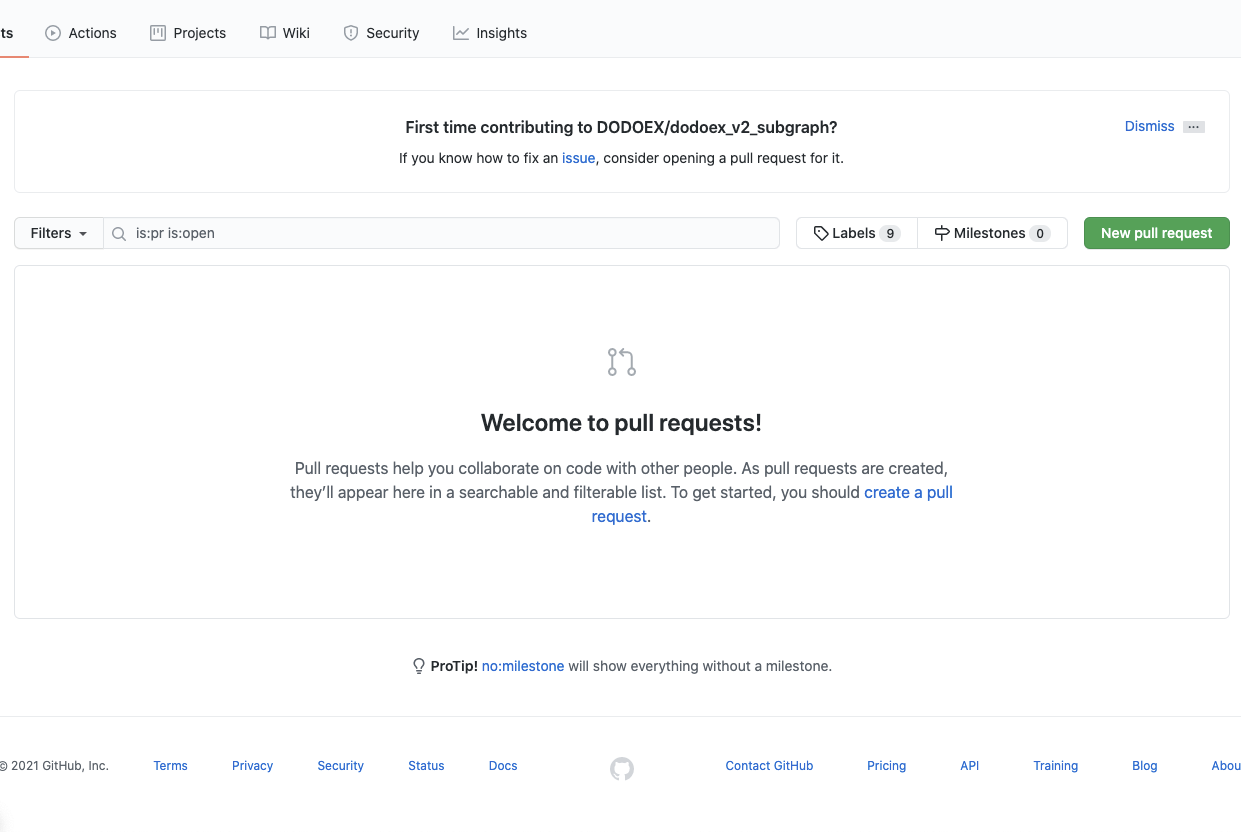The width and height of the screenshot is (1241, 832).
Task: Open the Blog footer link
Action: click(x=1144, y=766)
